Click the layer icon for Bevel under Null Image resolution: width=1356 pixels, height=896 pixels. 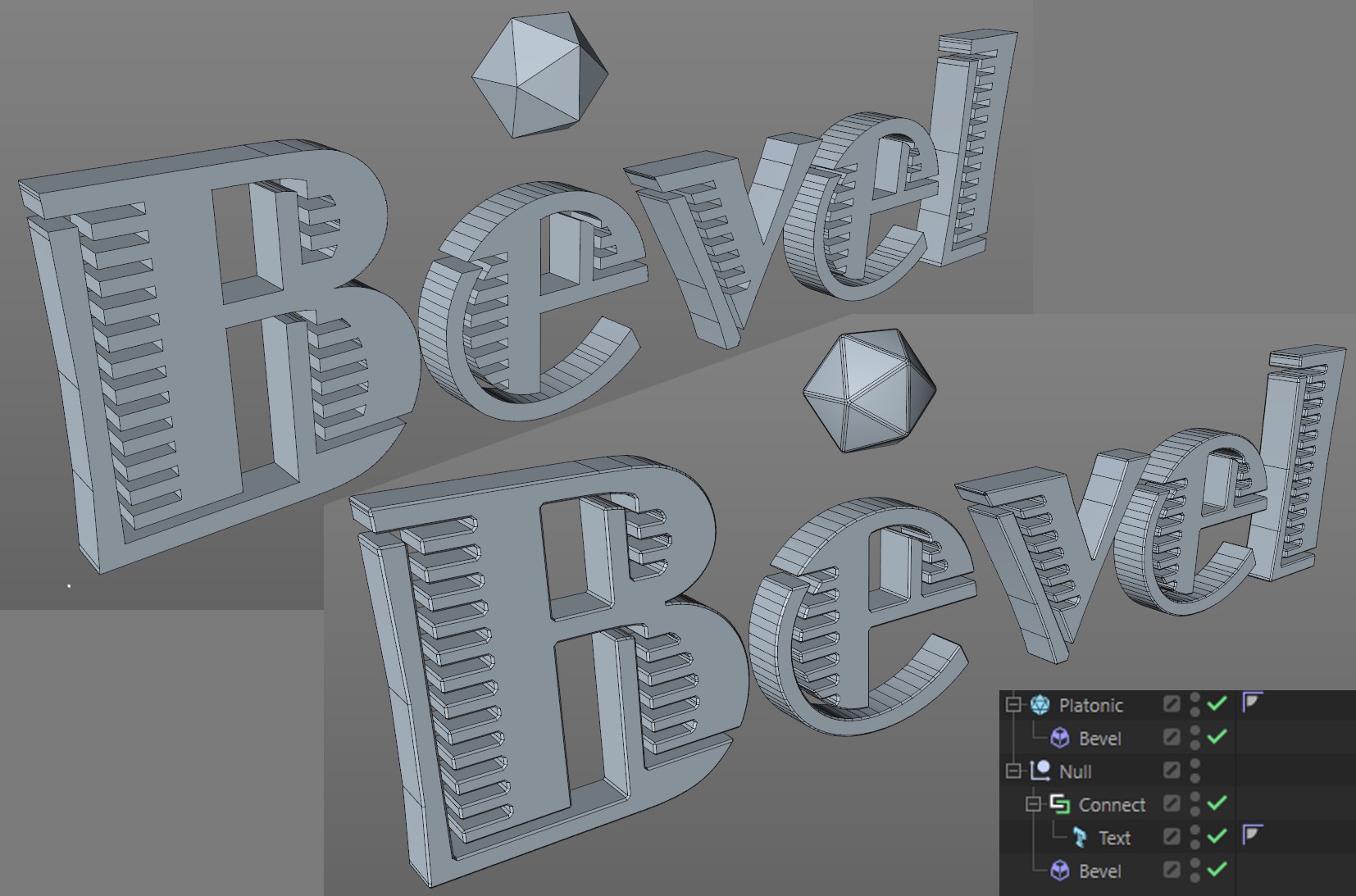pyautogui.click(x=1172, y=870)
